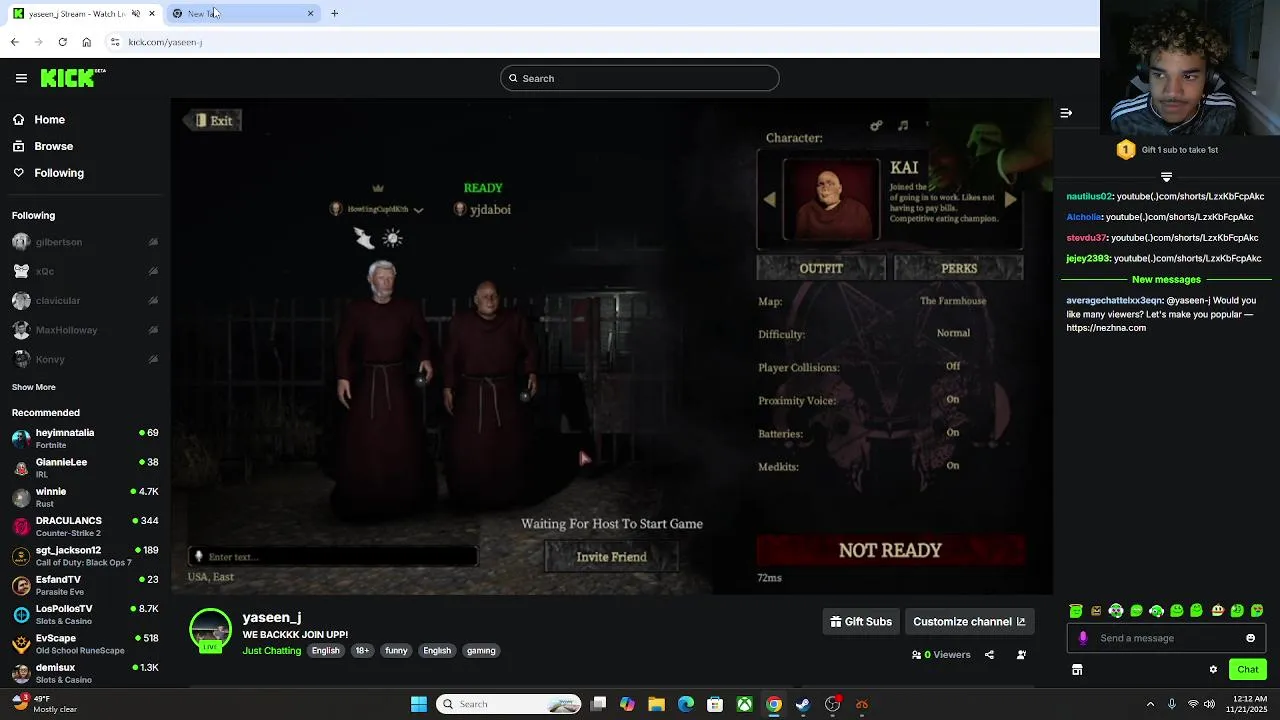Click the NOT READY button
This screenshot has width=1280, height=720.
[890, 550]
